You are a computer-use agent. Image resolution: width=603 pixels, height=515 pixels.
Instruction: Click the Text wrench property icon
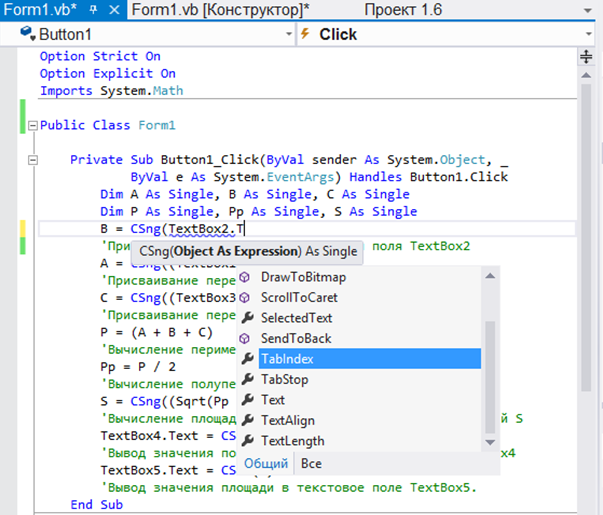coord(247,399)
